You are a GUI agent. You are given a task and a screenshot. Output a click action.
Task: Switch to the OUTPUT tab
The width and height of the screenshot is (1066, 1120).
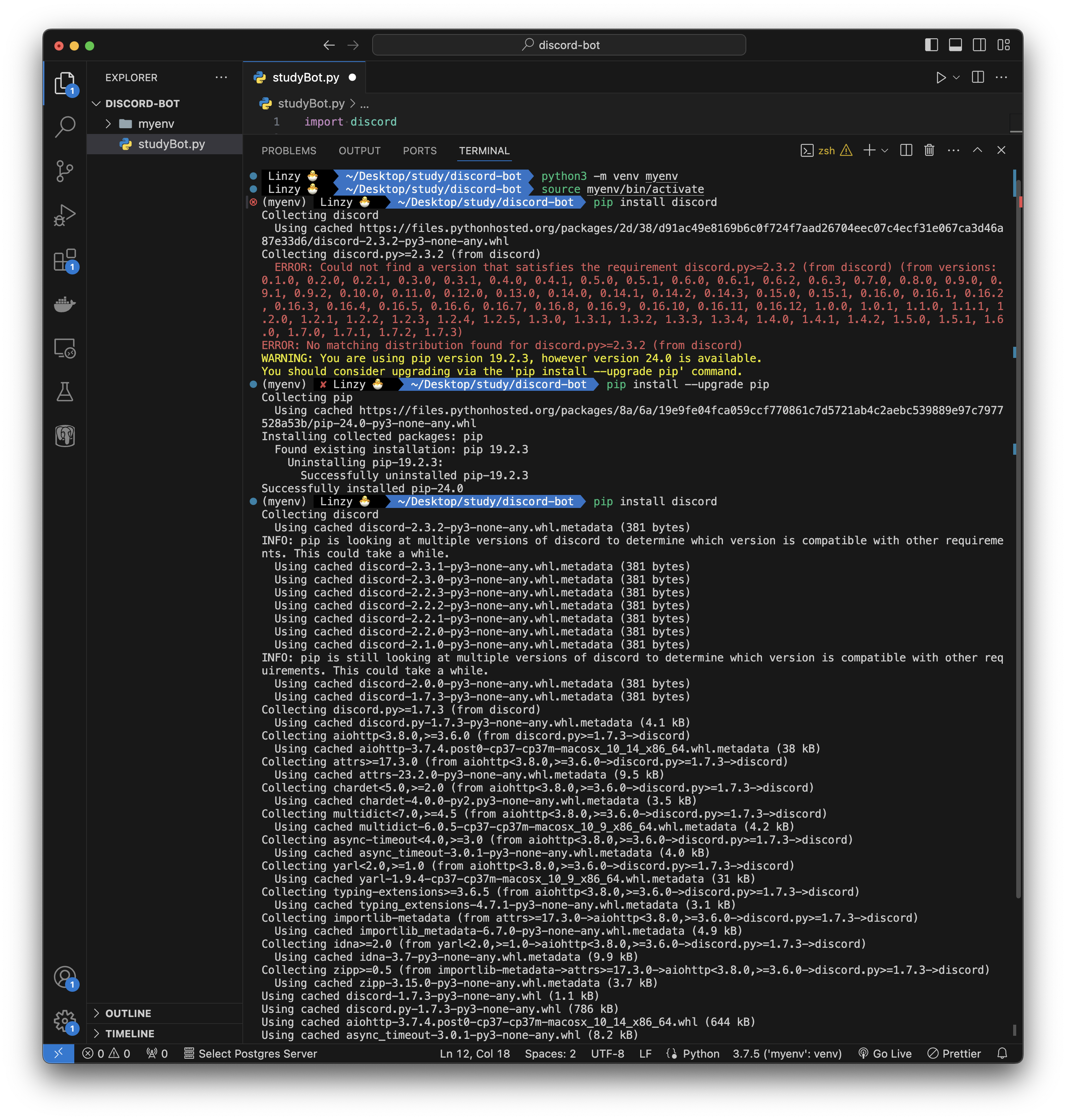point(360,150)
